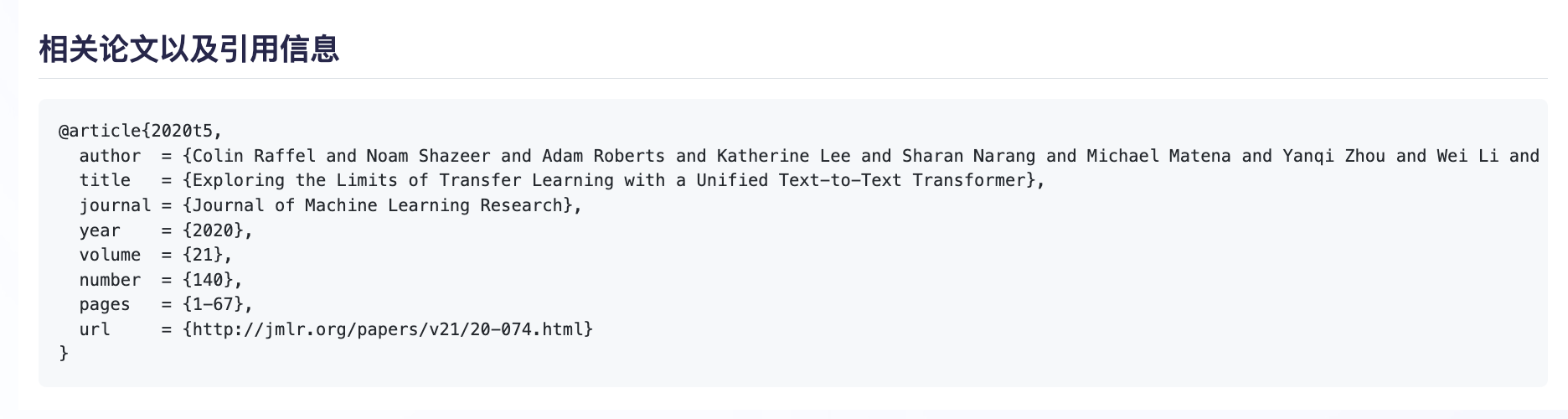Viewport: 1568px width, 419px height.
Task: Click the author name Noam Shazeer
Action: click(x=428, y=156)
